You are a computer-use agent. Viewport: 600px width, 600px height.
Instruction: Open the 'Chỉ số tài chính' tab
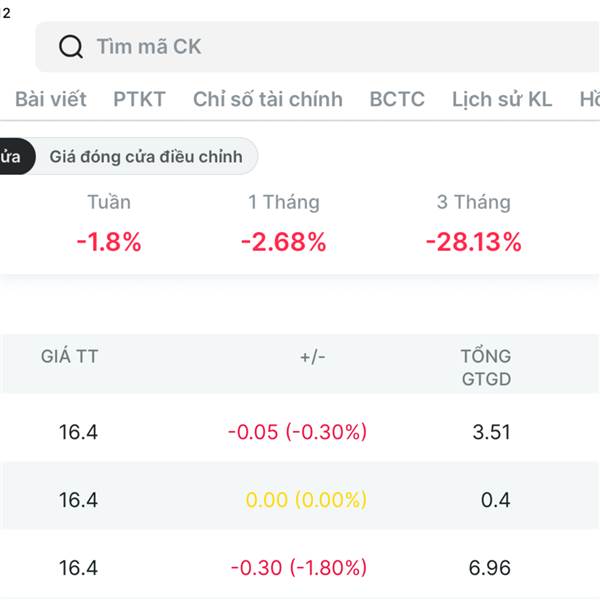267,99
